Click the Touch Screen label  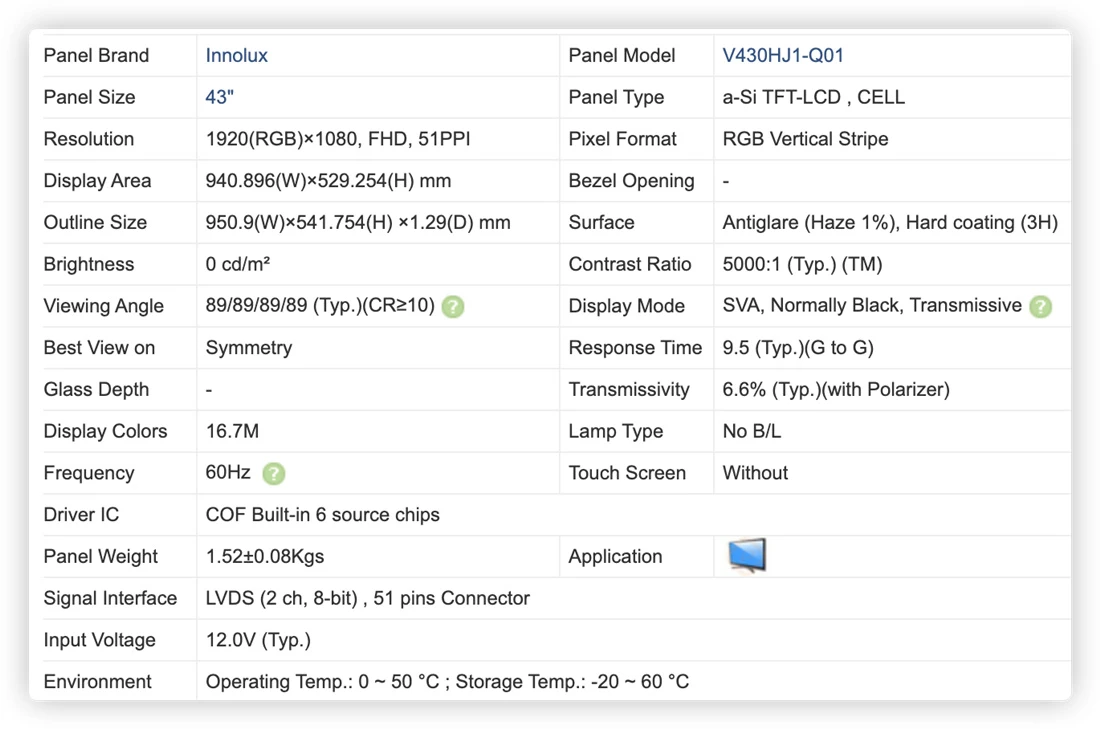point(627,473)
